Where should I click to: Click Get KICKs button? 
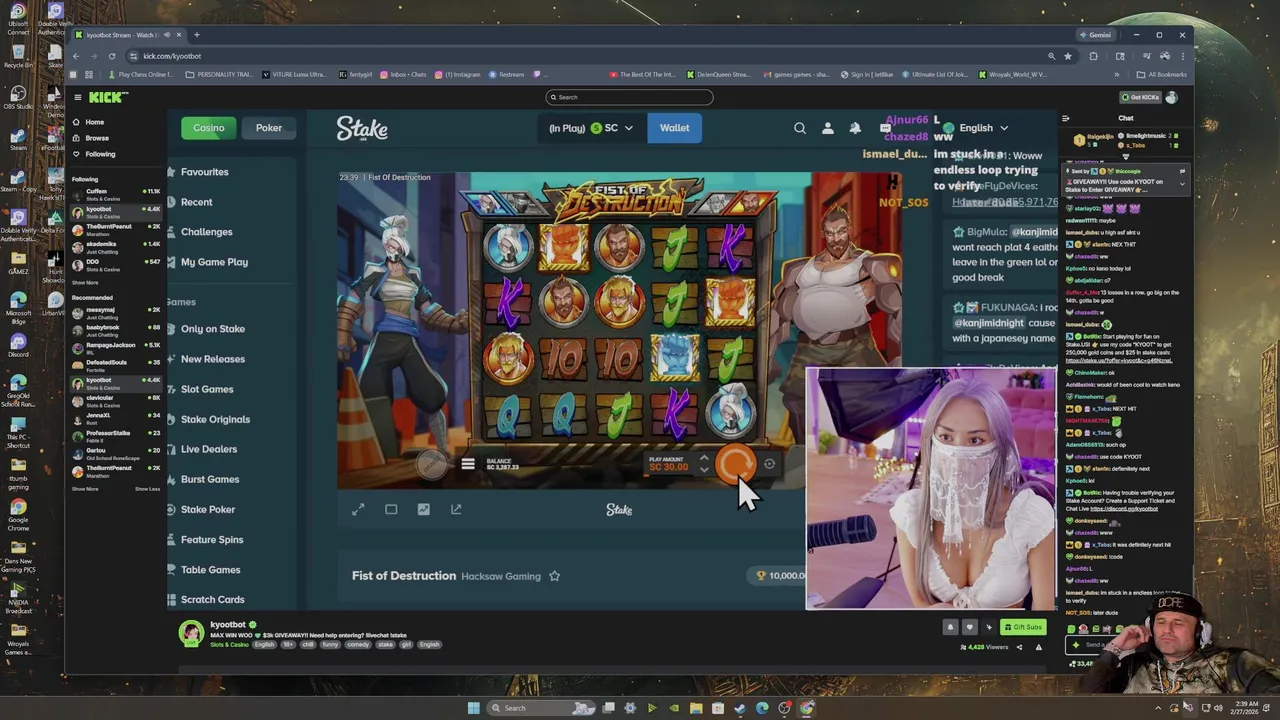(1138, 97)
